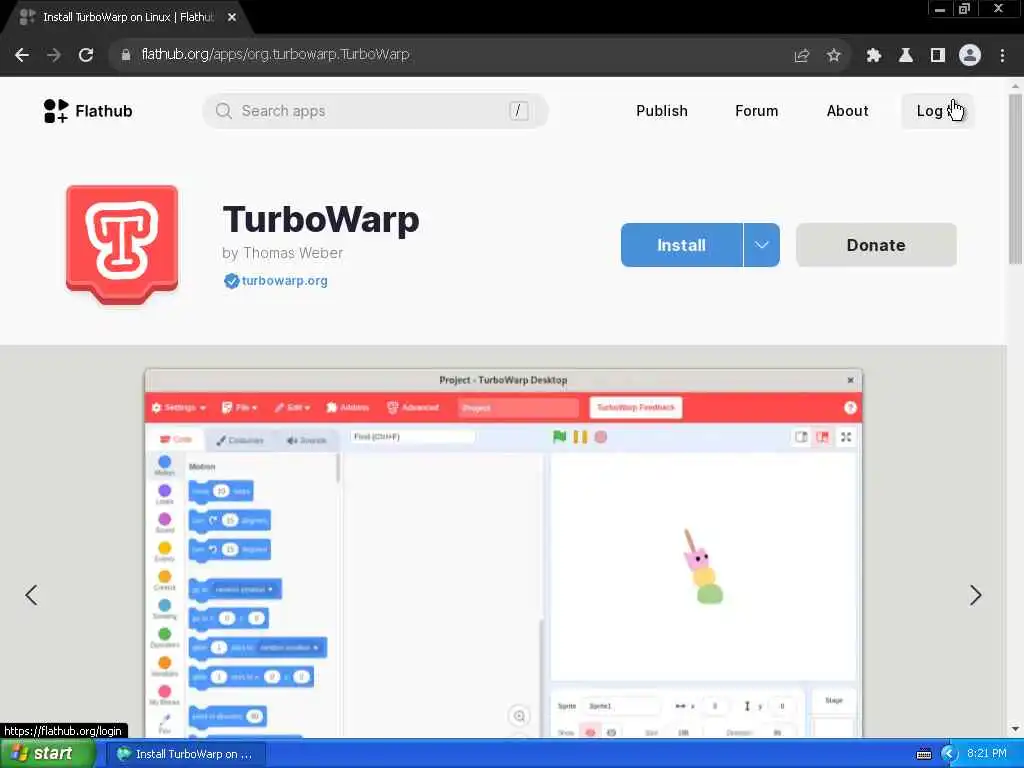Expand hidden tray icons arrow
The width and height of the screenshot is (1024, 768).
(948, 754)
